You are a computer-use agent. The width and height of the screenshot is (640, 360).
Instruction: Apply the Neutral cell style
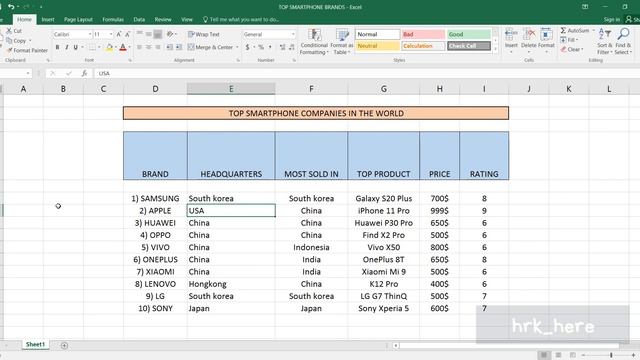click(378, 46)
